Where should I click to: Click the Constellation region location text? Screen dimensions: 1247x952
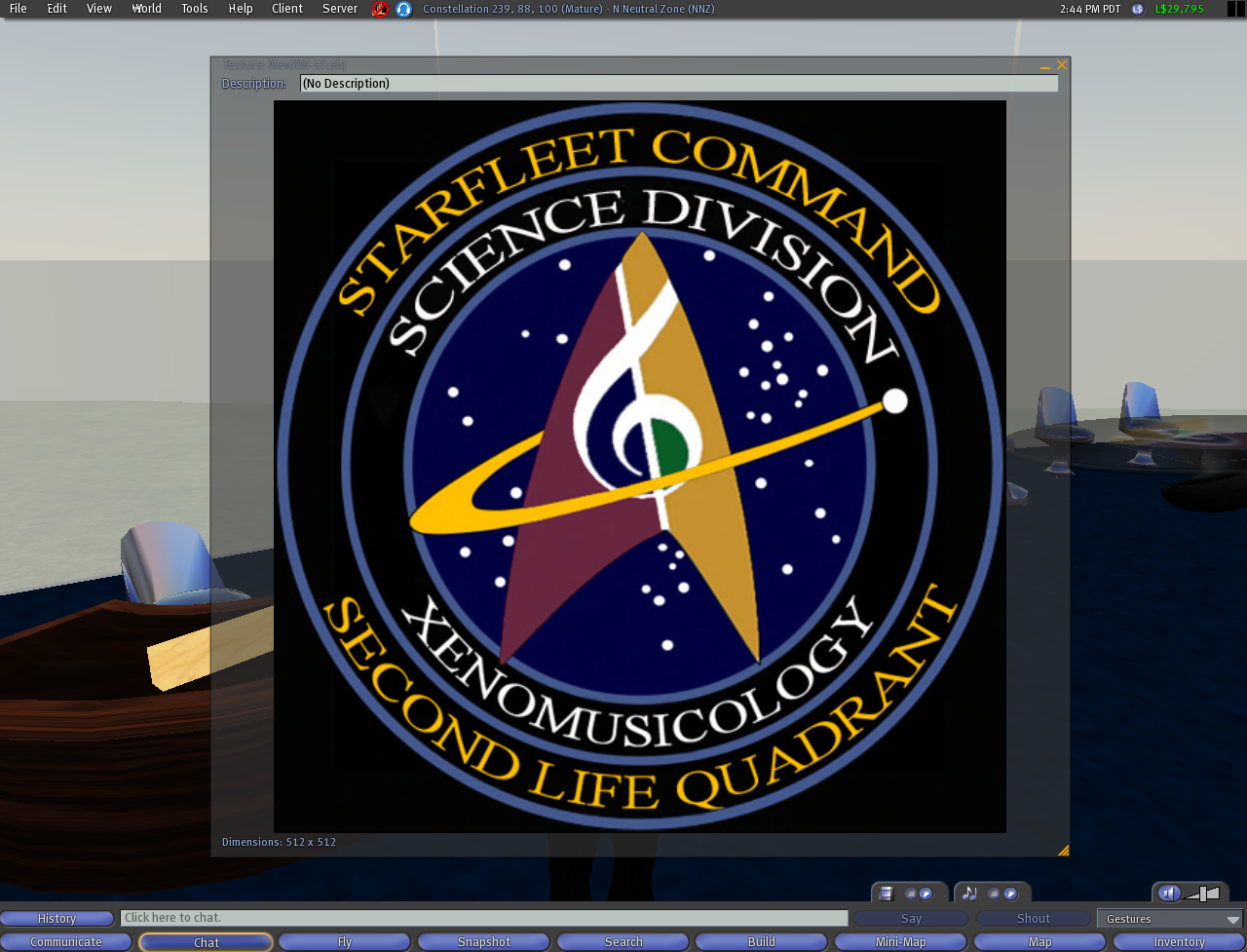coord(568,9)
